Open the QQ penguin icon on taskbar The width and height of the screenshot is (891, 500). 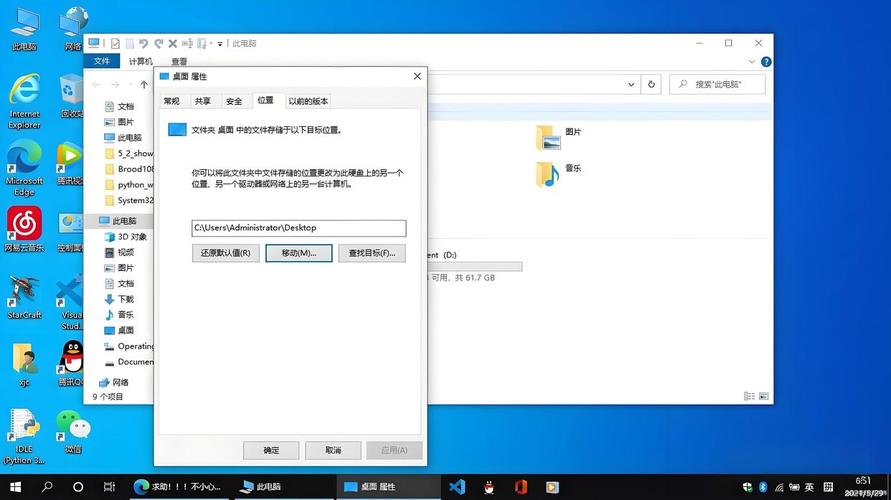pos(489,487)
